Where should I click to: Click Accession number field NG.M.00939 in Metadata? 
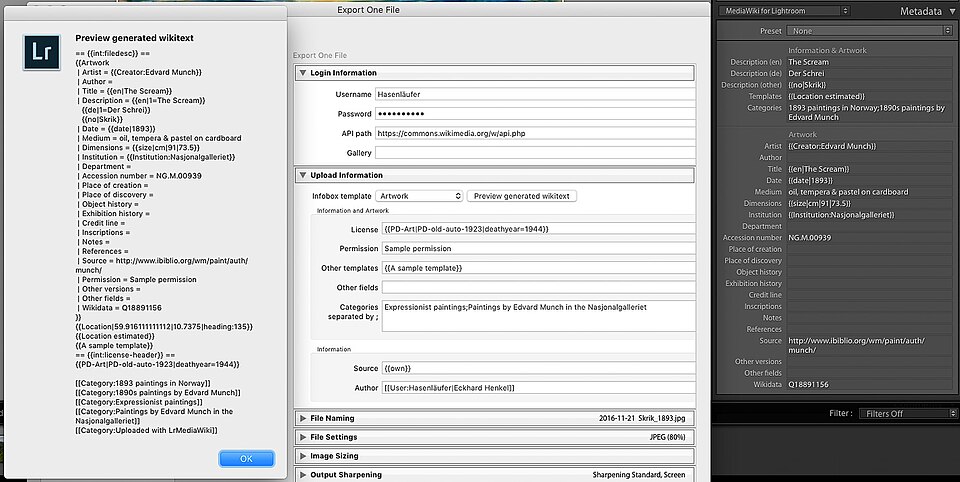coord(870,238)
